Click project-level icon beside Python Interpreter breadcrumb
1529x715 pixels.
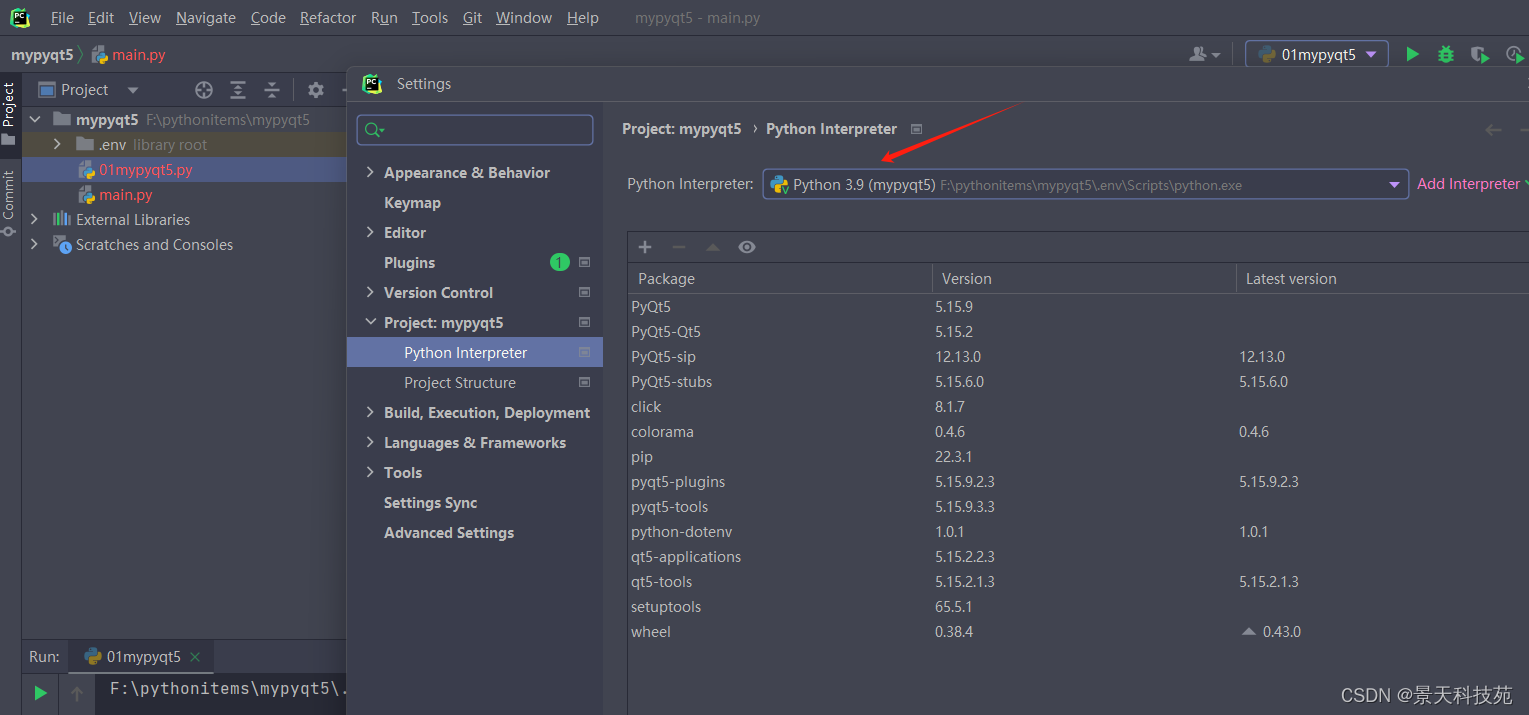point(916,129)
